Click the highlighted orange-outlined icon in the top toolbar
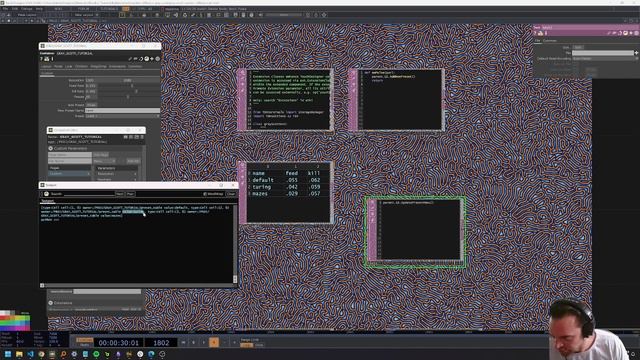This screenshot has height=360, width=640. (x=122, y=15)
